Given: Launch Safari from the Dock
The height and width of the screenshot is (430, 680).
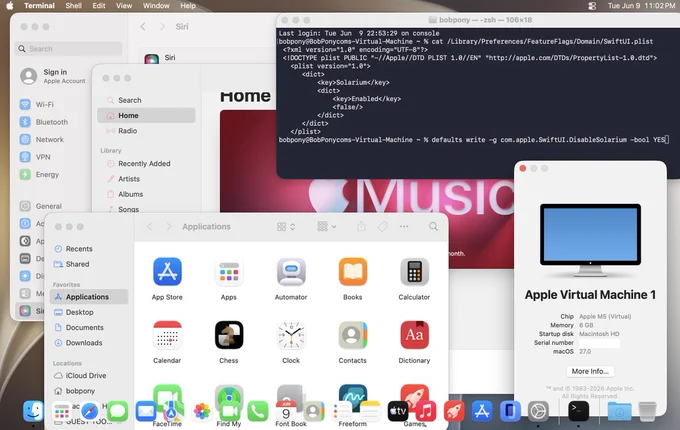Looking at the screenshot, I should [x=89, y=411].
